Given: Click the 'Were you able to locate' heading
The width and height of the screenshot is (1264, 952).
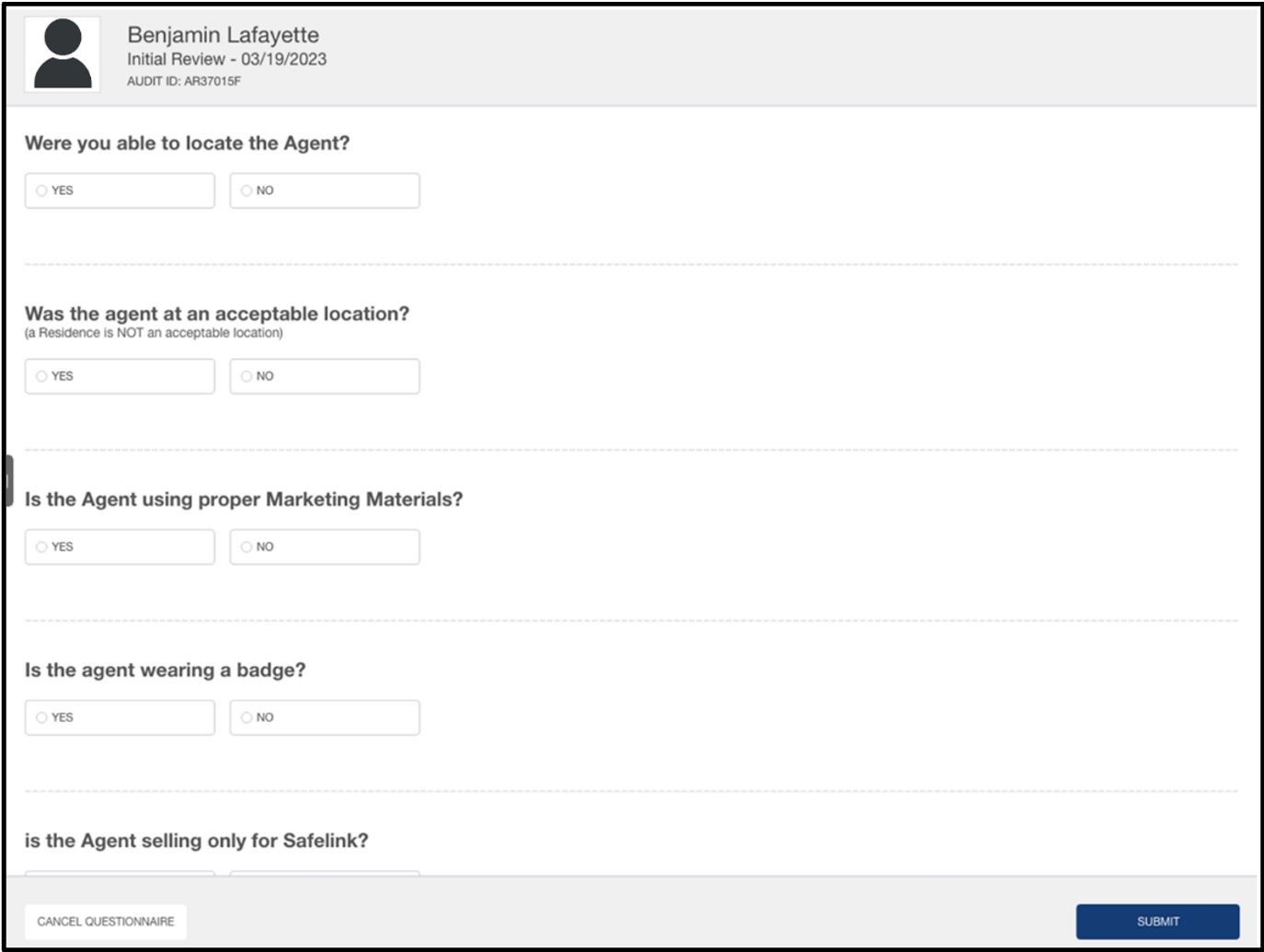Looking at the screenshot, I should pos(187,143).
